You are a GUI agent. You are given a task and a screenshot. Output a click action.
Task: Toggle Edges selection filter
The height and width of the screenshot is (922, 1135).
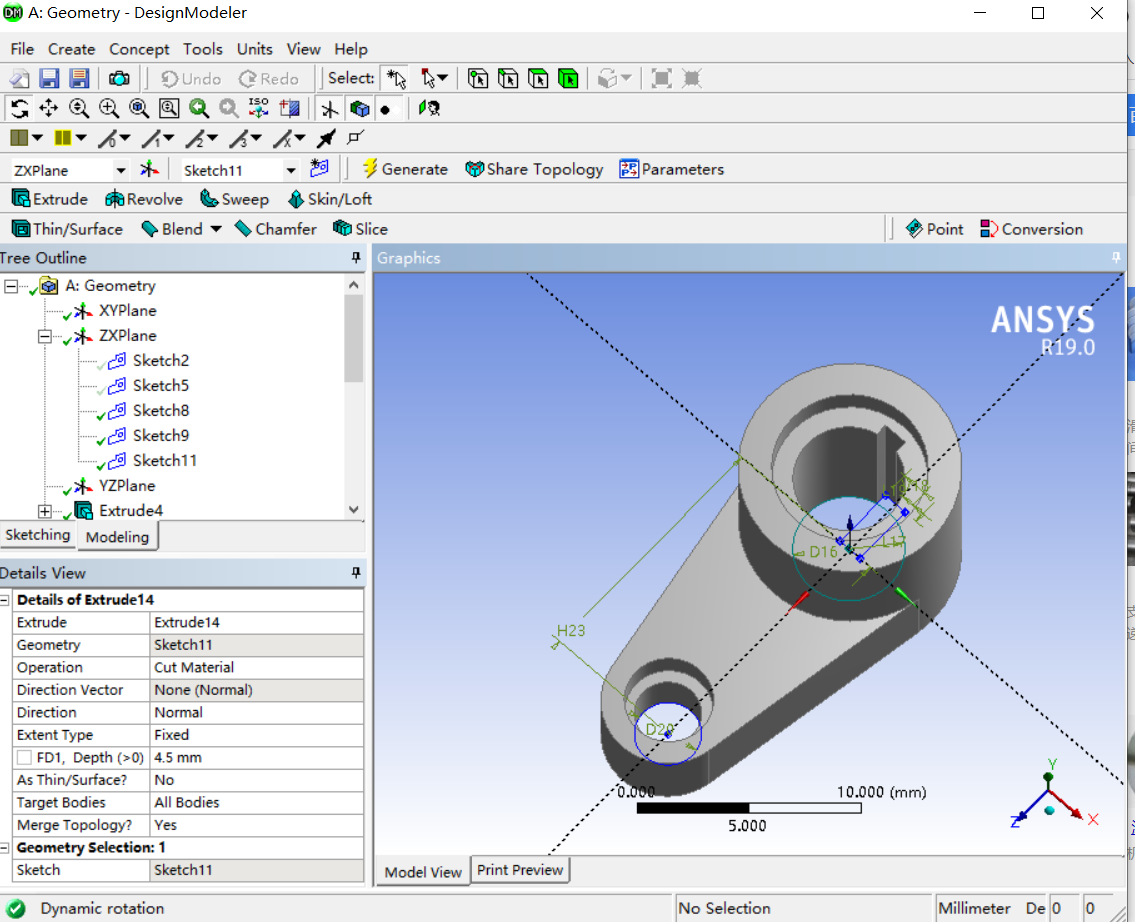pos(508,78)
